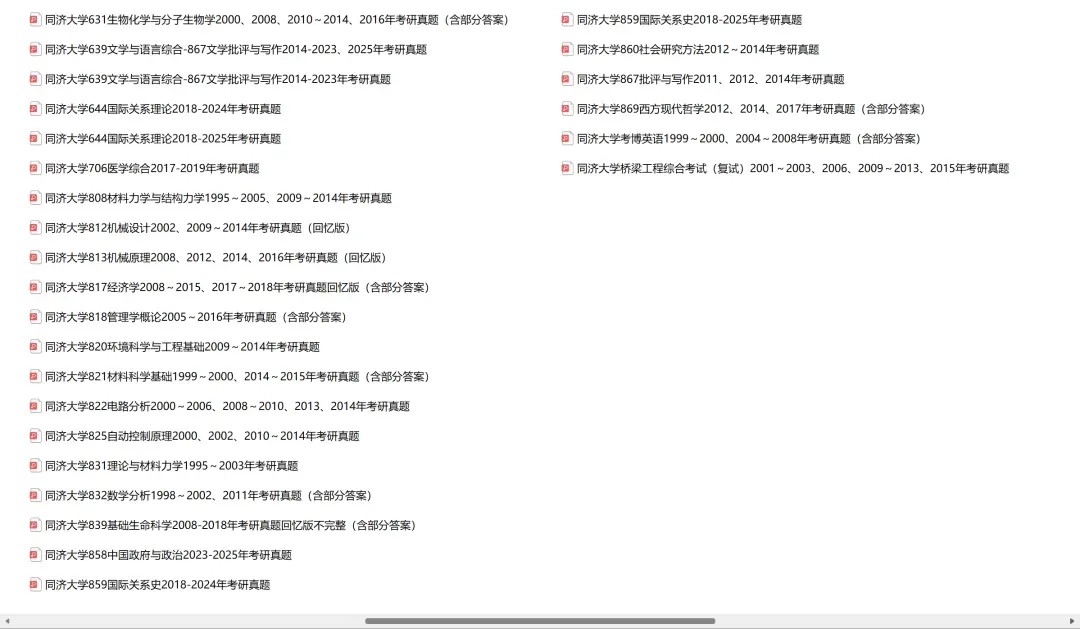Click PDF icon of 858中国政府与政治 file
The height and width of the screenshot is (629, 1080).
(x=35, y=555)
